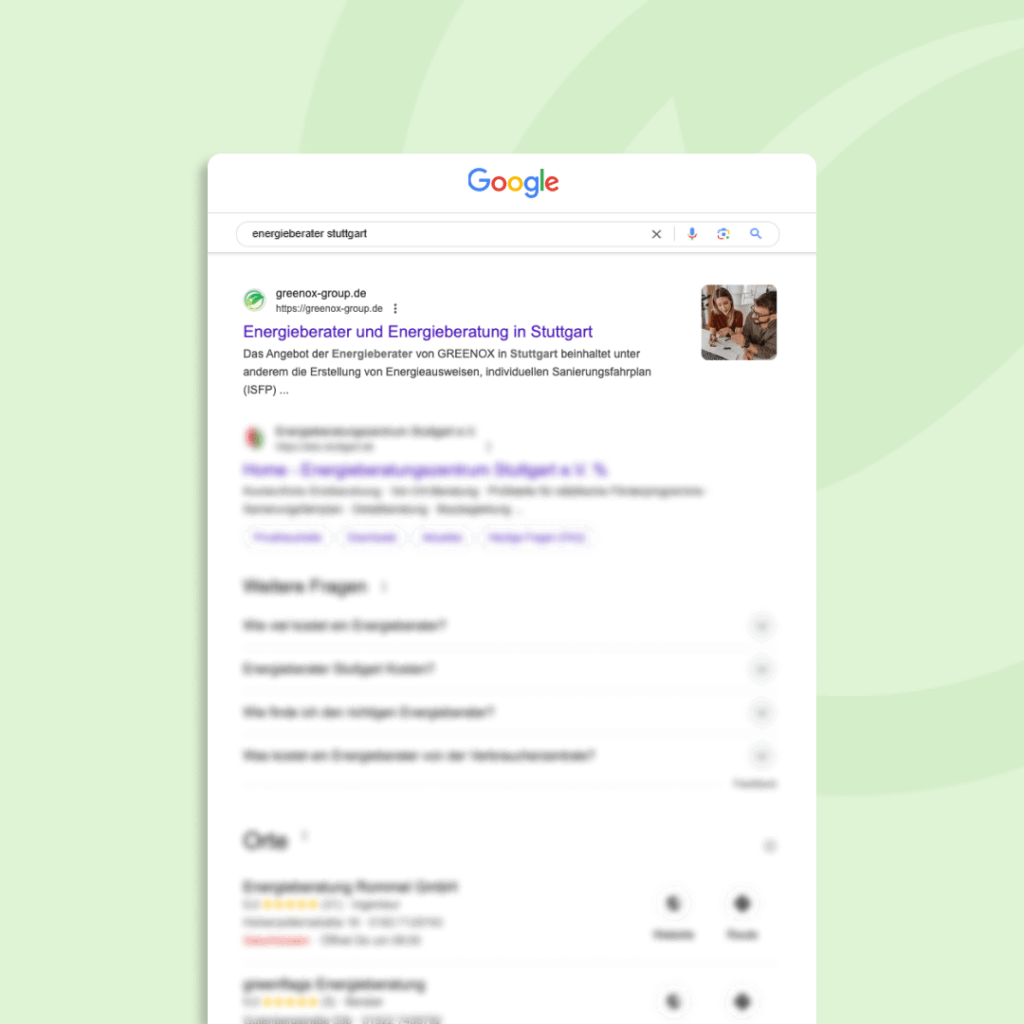Click the Google logo

click(x=513, y=182)
